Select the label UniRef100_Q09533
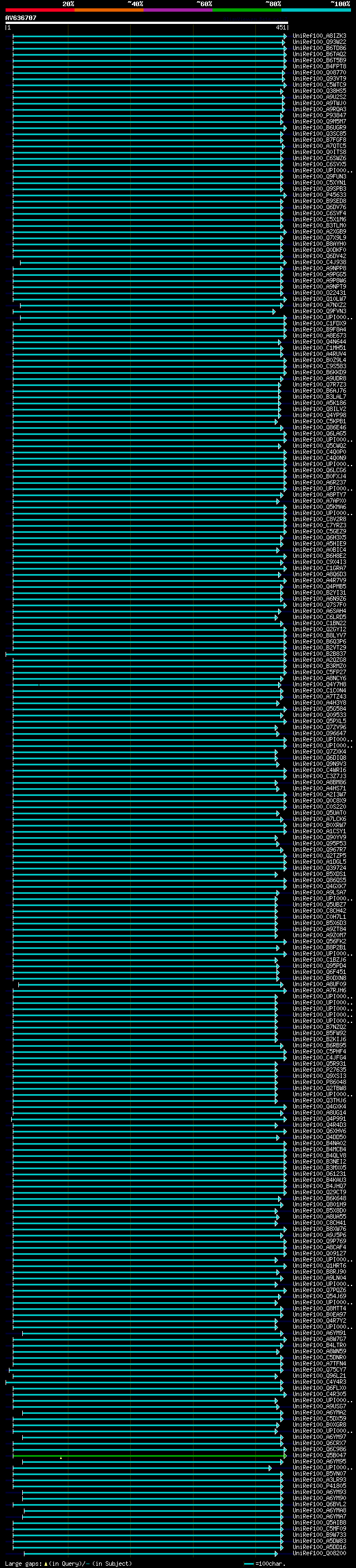 click(319, 715)
